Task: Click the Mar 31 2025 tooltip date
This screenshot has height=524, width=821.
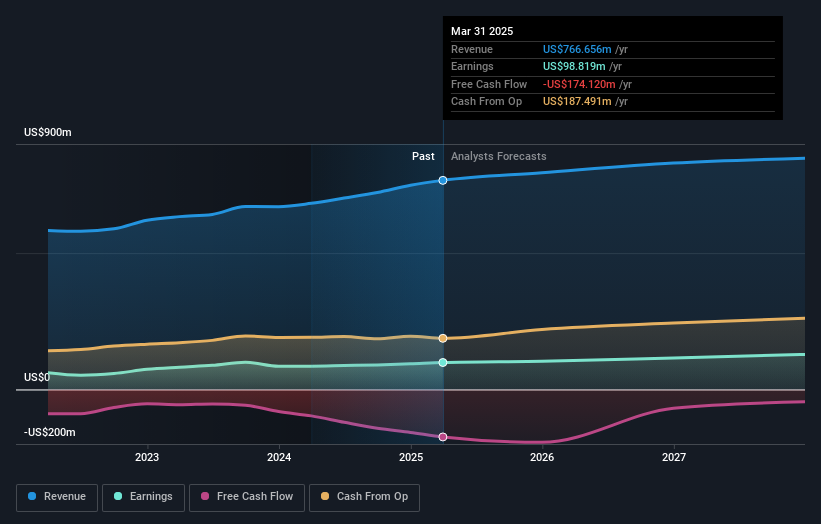Action: pyautogui.click(x=482, y=31)
